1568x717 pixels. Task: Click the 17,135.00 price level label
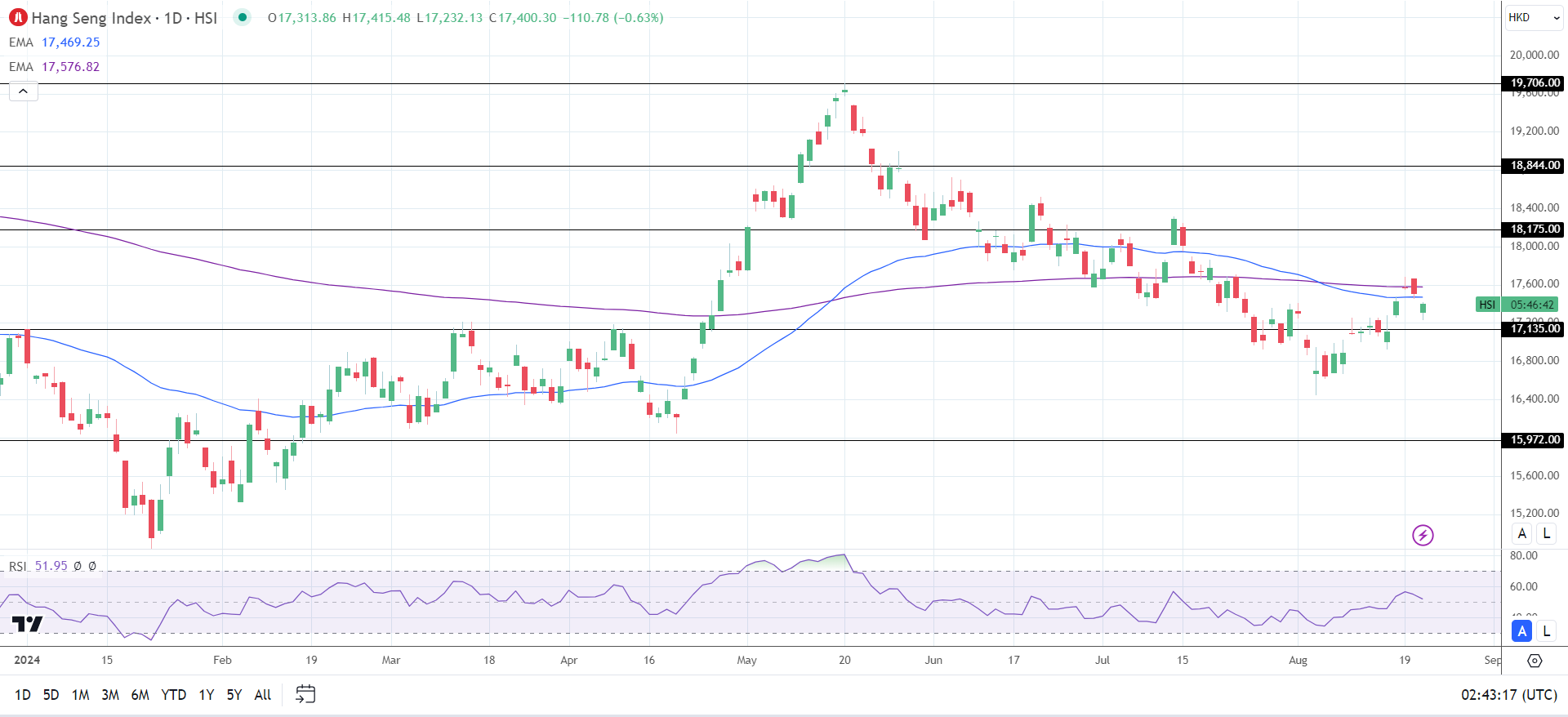click(x=1535, y=329)
